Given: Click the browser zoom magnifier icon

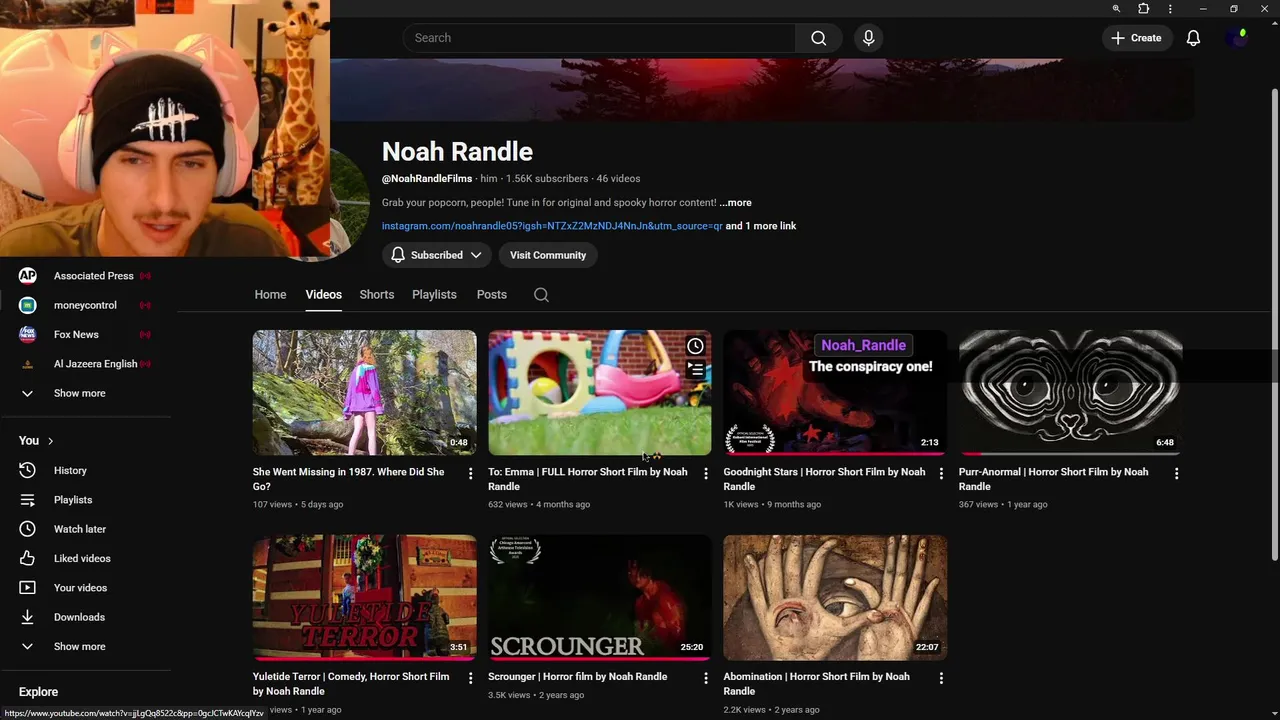Looking at the screenshot, I should click(1116, 9).
